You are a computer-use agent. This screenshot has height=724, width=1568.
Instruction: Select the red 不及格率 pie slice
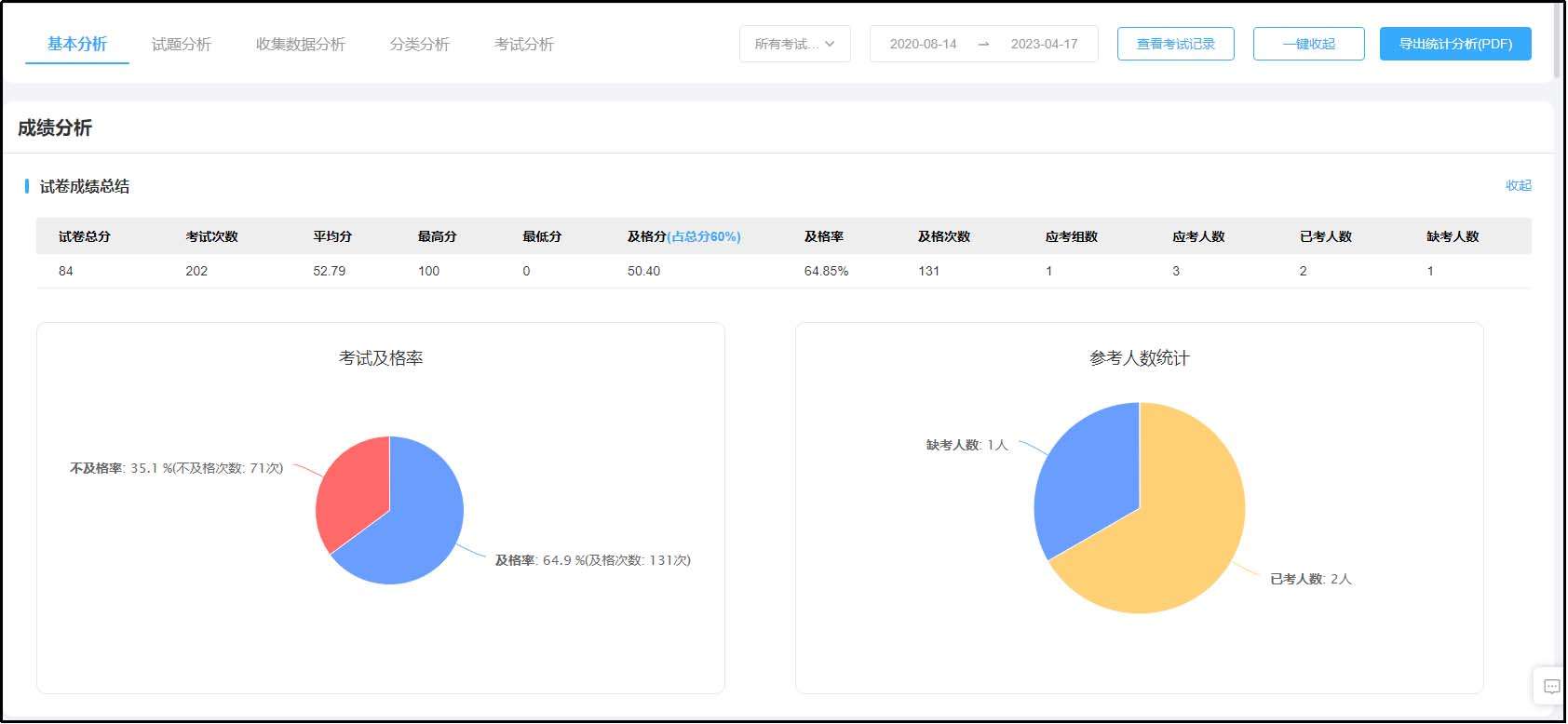tap(349, 489)
